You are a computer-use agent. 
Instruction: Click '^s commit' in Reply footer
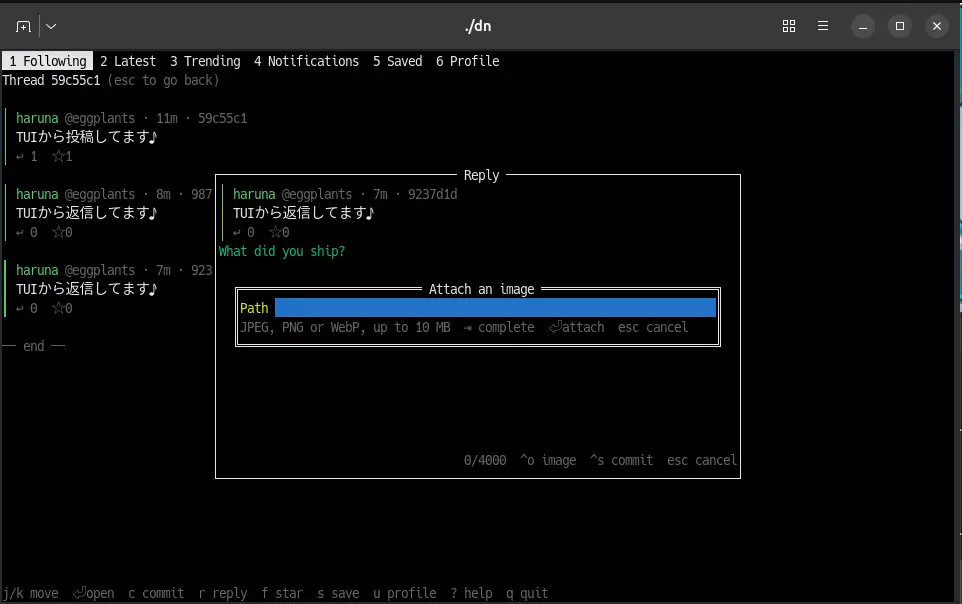tap(621, 460)
